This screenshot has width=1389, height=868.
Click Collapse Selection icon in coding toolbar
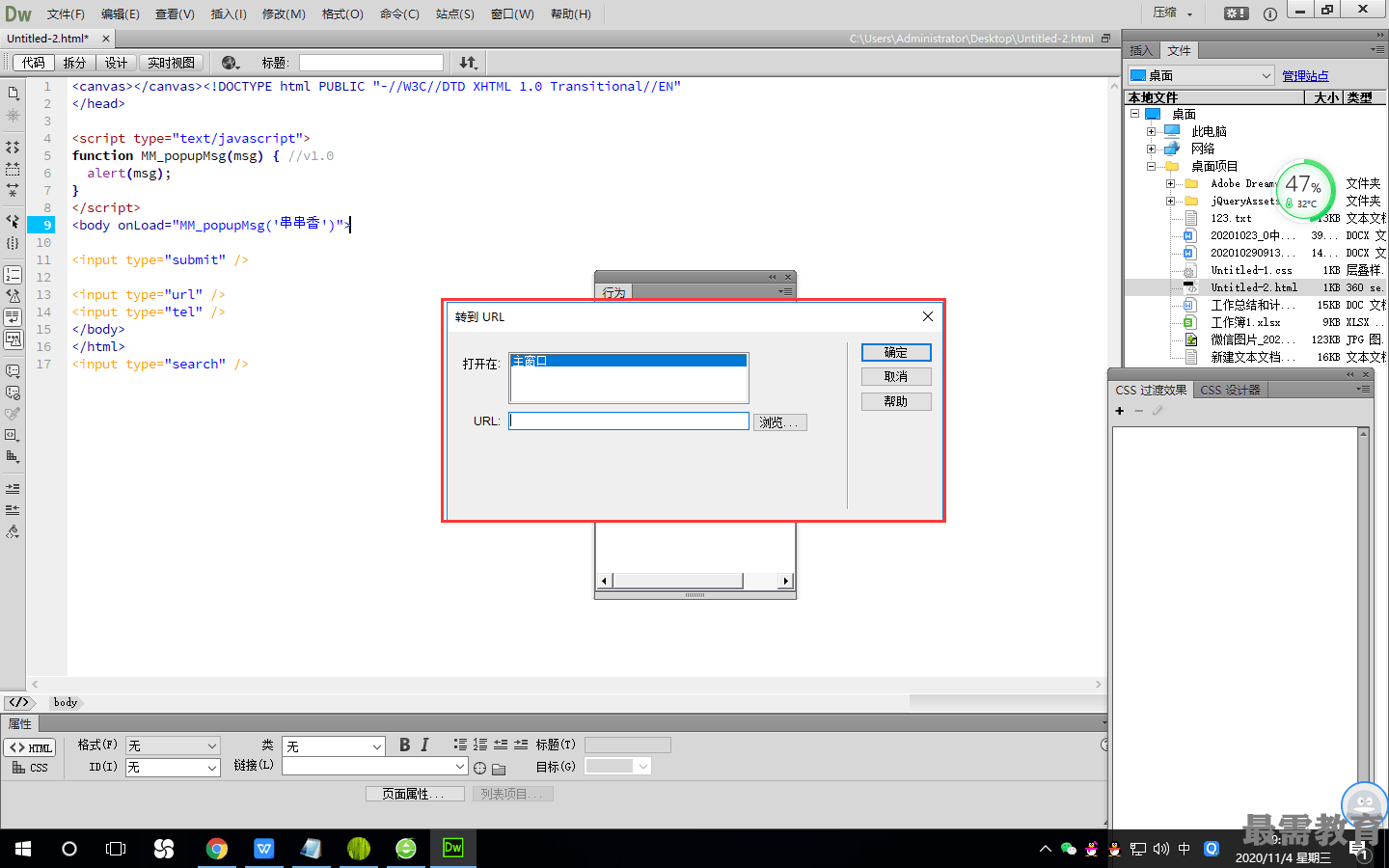tap(13, 169)
